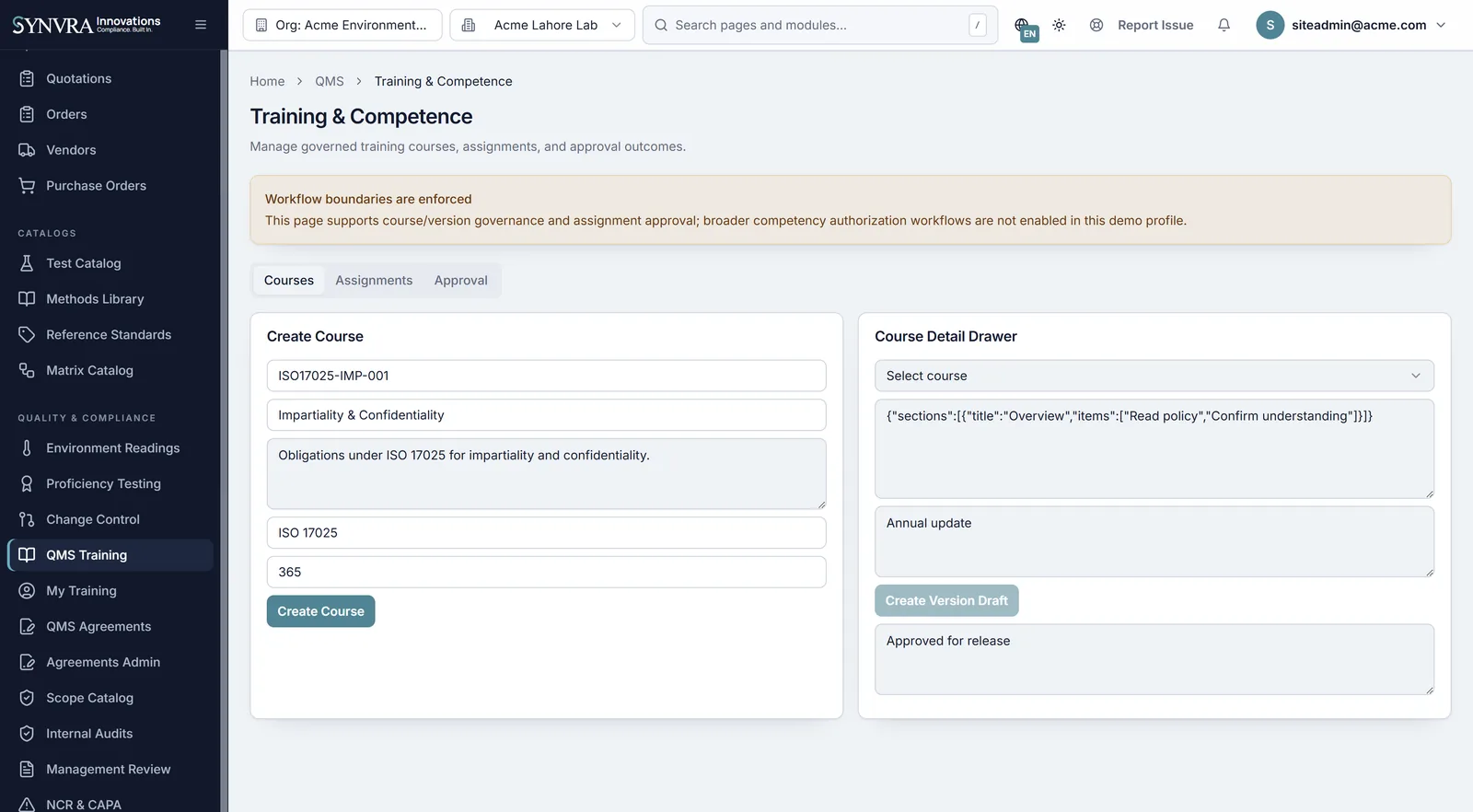This screenshot has width=1473, height=812.
Task: Open Purchase Orders cart icon
Action: coord(27,186)
